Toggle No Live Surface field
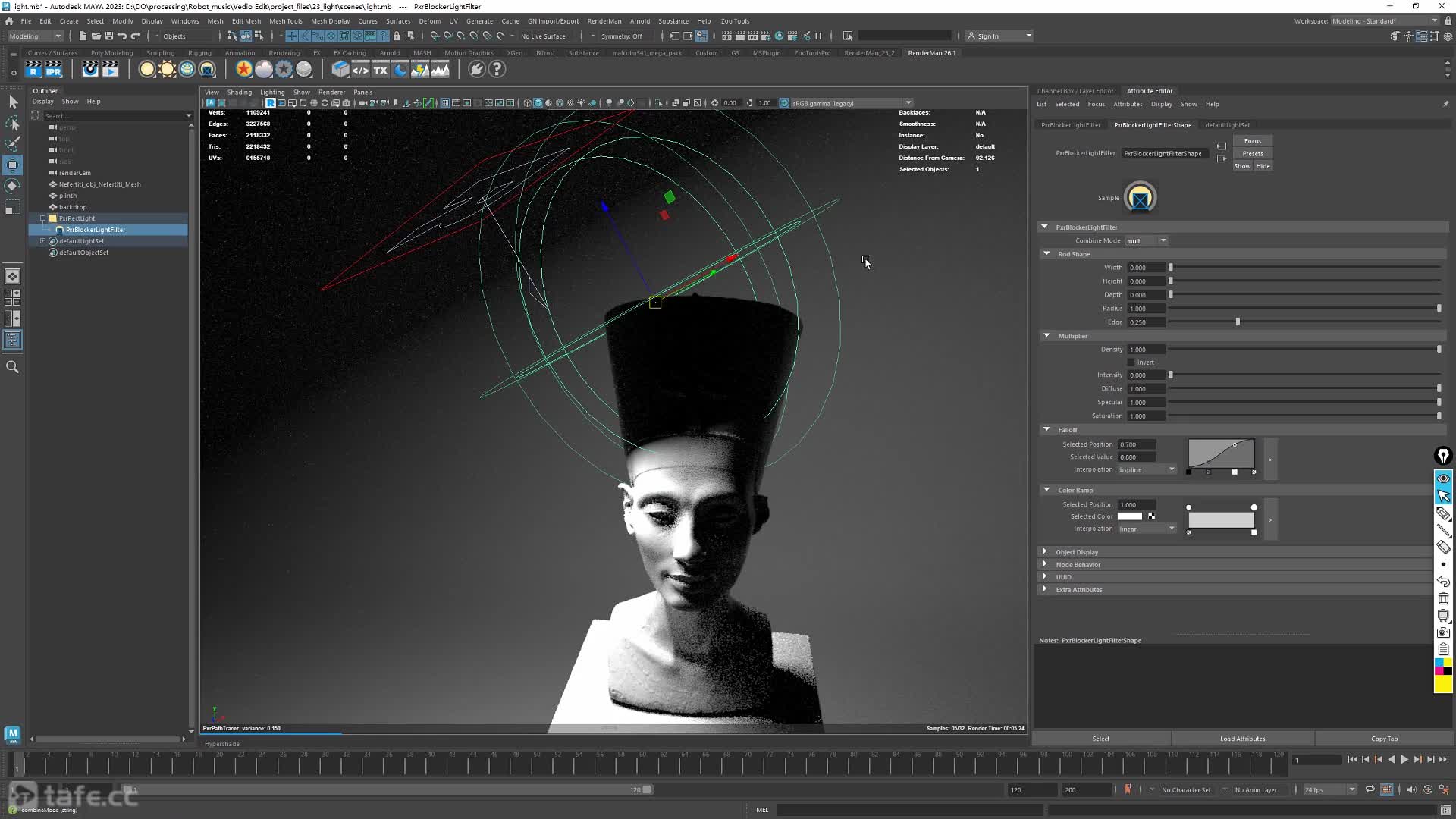 (x=543, y=36)
